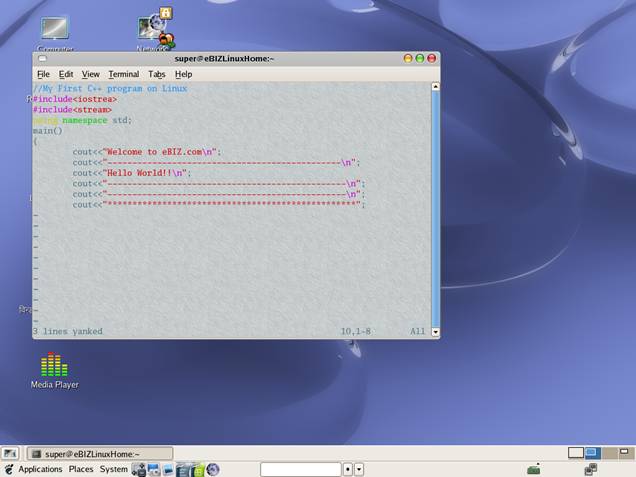The image size is (636, 477).
Task: Open the Terminal menu in the menu bar
Action: coord(124,74)
